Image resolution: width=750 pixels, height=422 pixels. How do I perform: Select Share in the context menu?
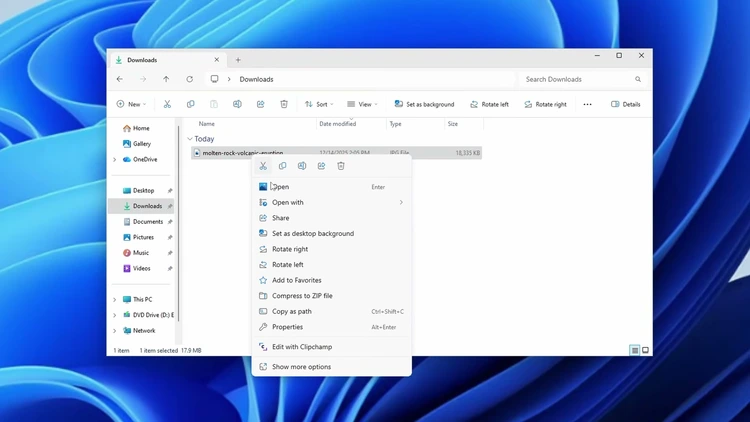coord(331,218)
